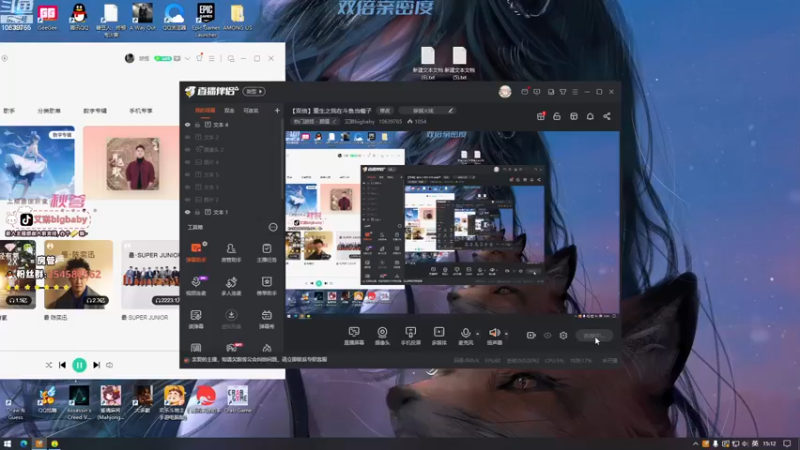This screenshot has height=450, width=800.
Task: Click the share icon in stream header
Action: tap(607, 116)
